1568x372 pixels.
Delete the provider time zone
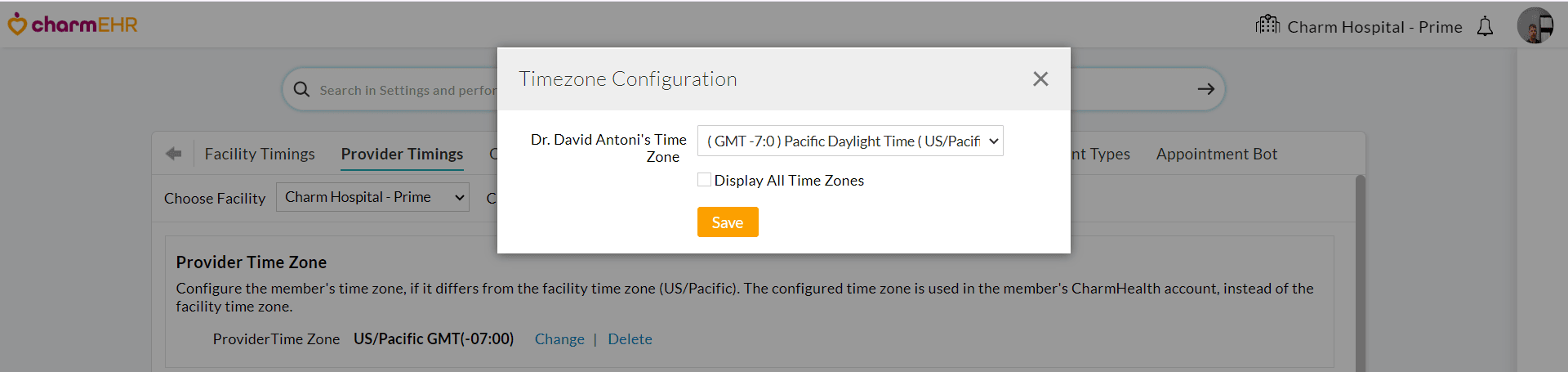pos(630,339)
